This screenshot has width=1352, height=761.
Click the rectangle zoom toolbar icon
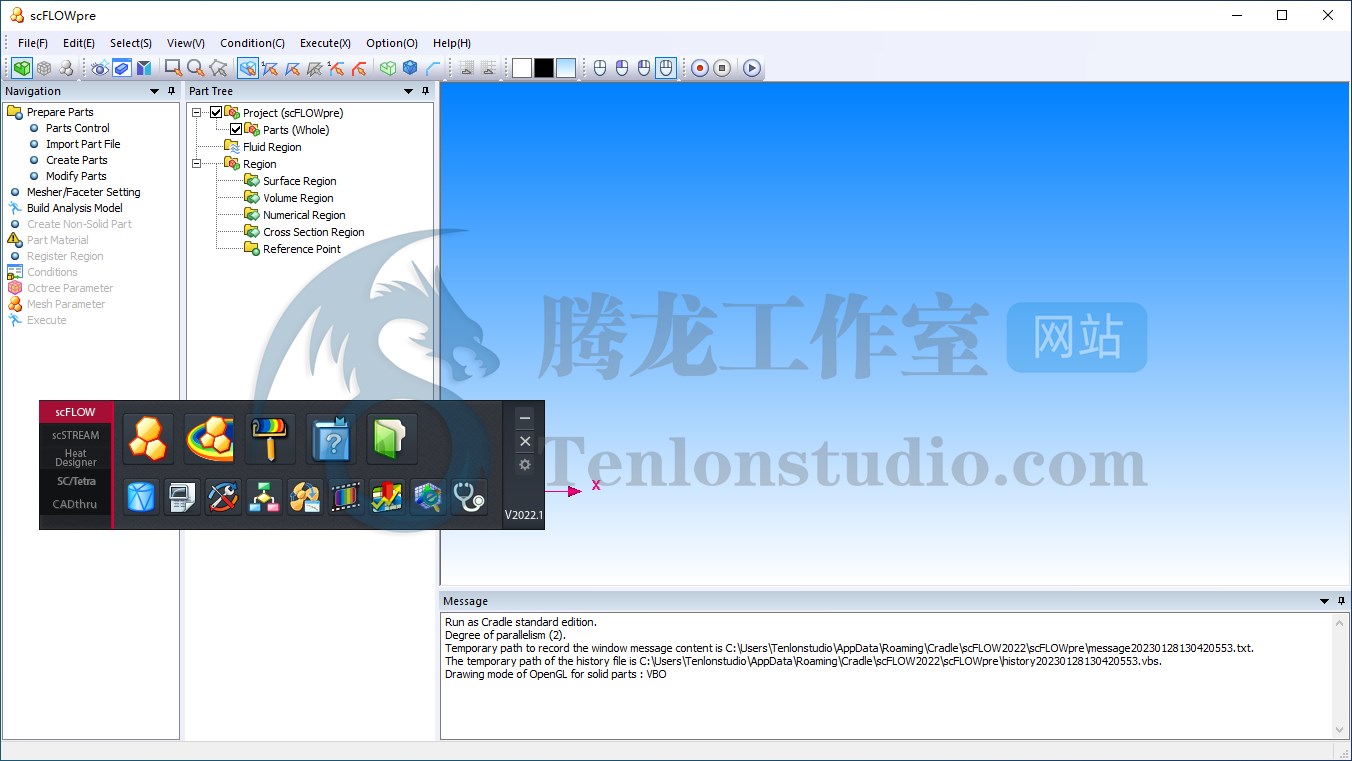coord(173,68)
